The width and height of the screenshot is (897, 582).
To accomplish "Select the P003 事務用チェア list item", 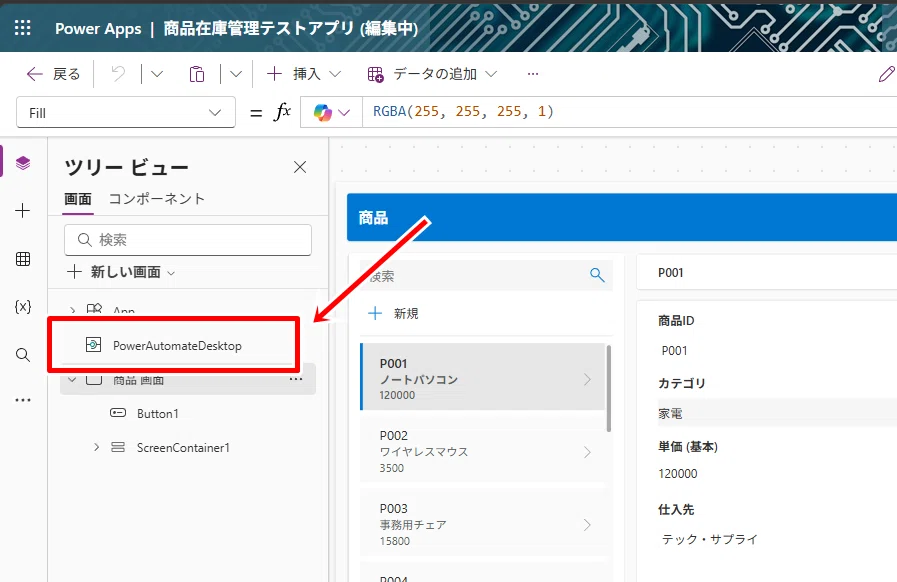I will (x=483, y=524).
